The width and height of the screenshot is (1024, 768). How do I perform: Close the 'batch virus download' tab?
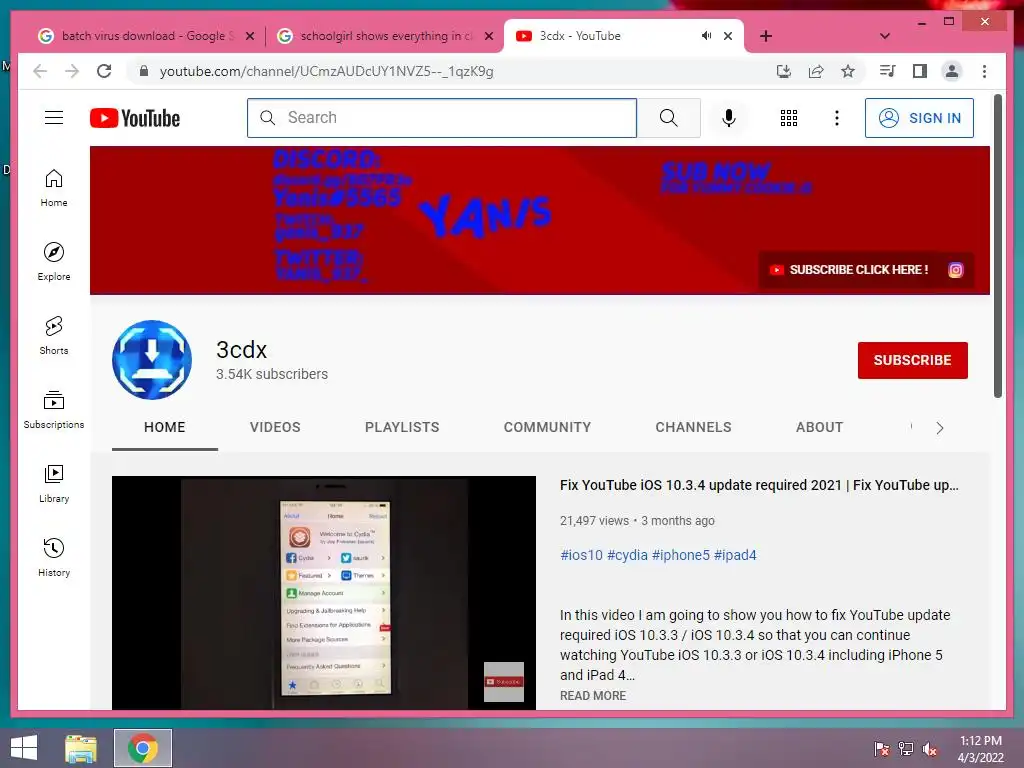(x=249, y=36)
